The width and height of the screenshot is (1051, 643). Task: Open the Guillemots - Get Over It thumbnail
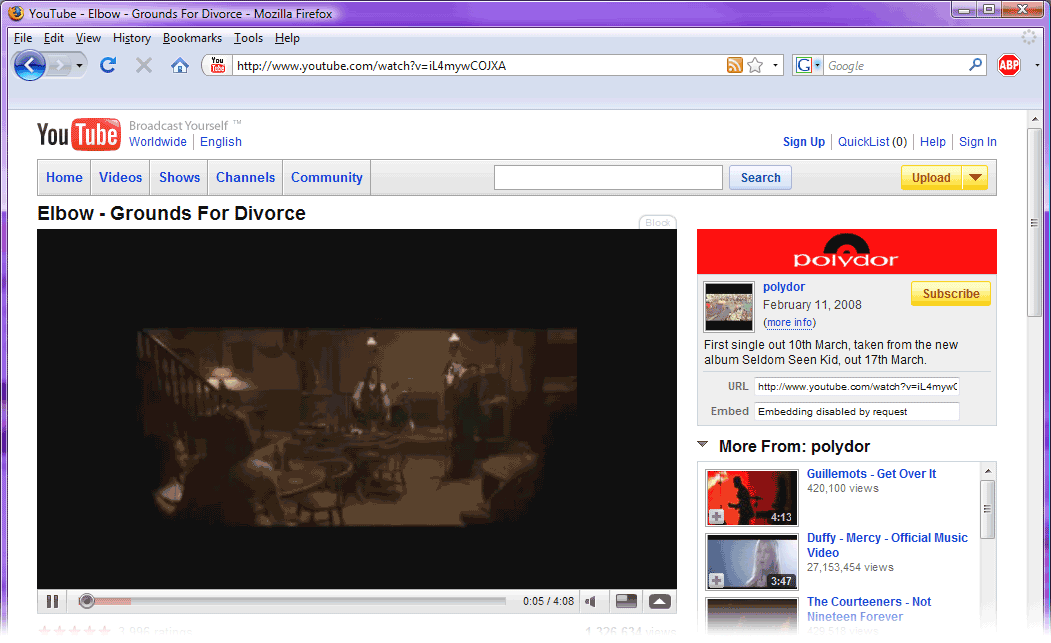[x=753, y=498]
